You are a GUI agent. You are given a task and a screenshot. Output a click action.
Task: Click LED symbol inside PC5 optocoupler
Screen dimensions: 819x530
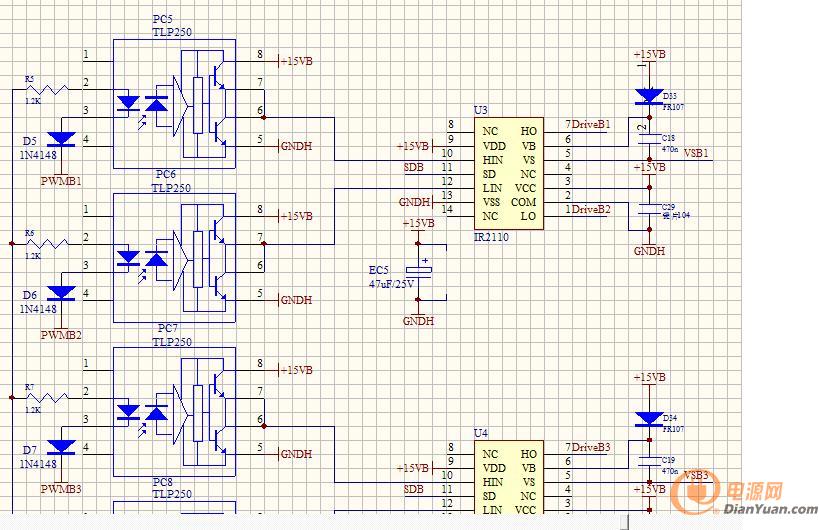tap(128, 103)
